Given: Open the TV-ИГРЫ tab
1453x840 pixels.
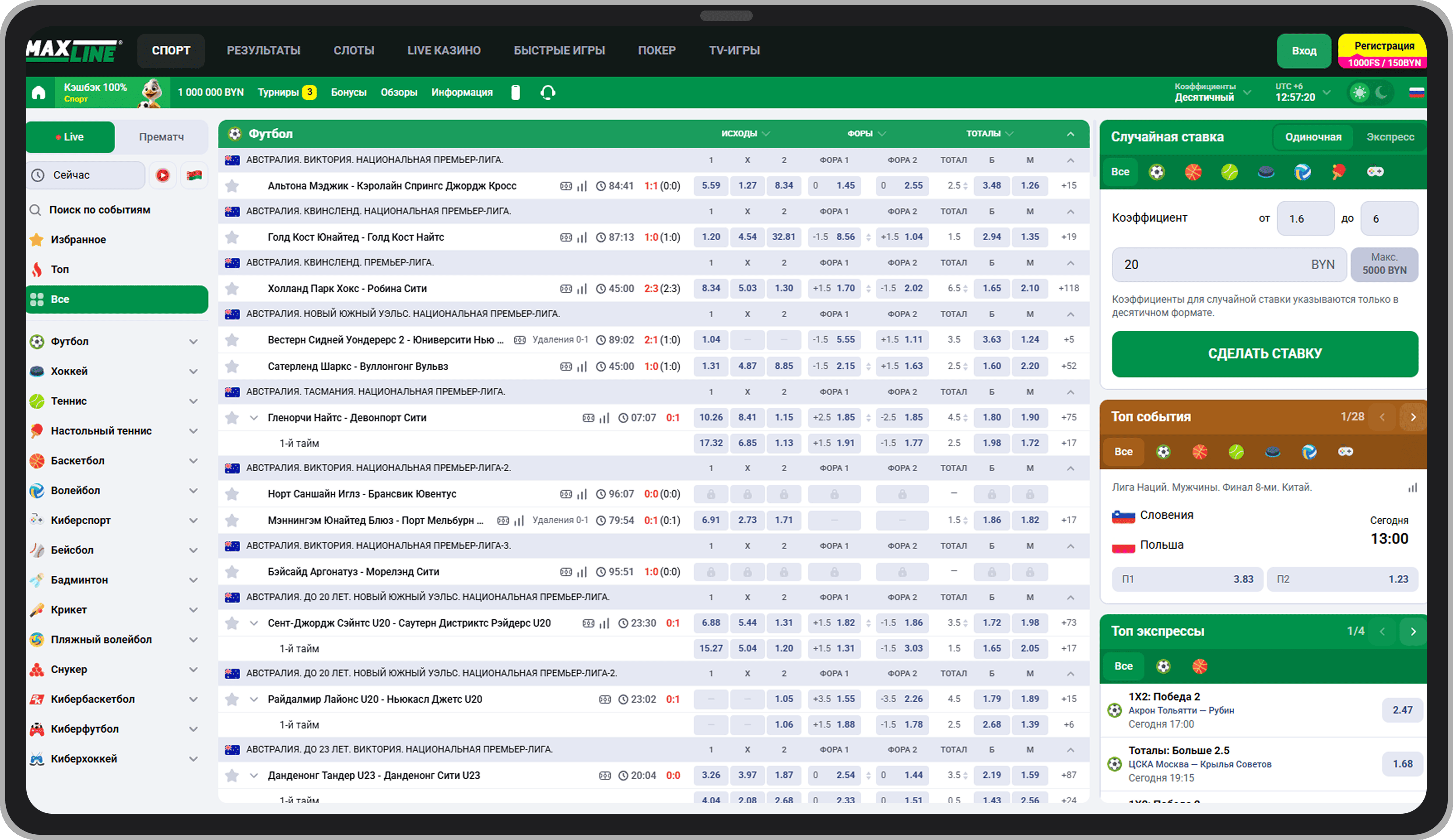Looking at the screenshot, I should [x=734, y=51].
